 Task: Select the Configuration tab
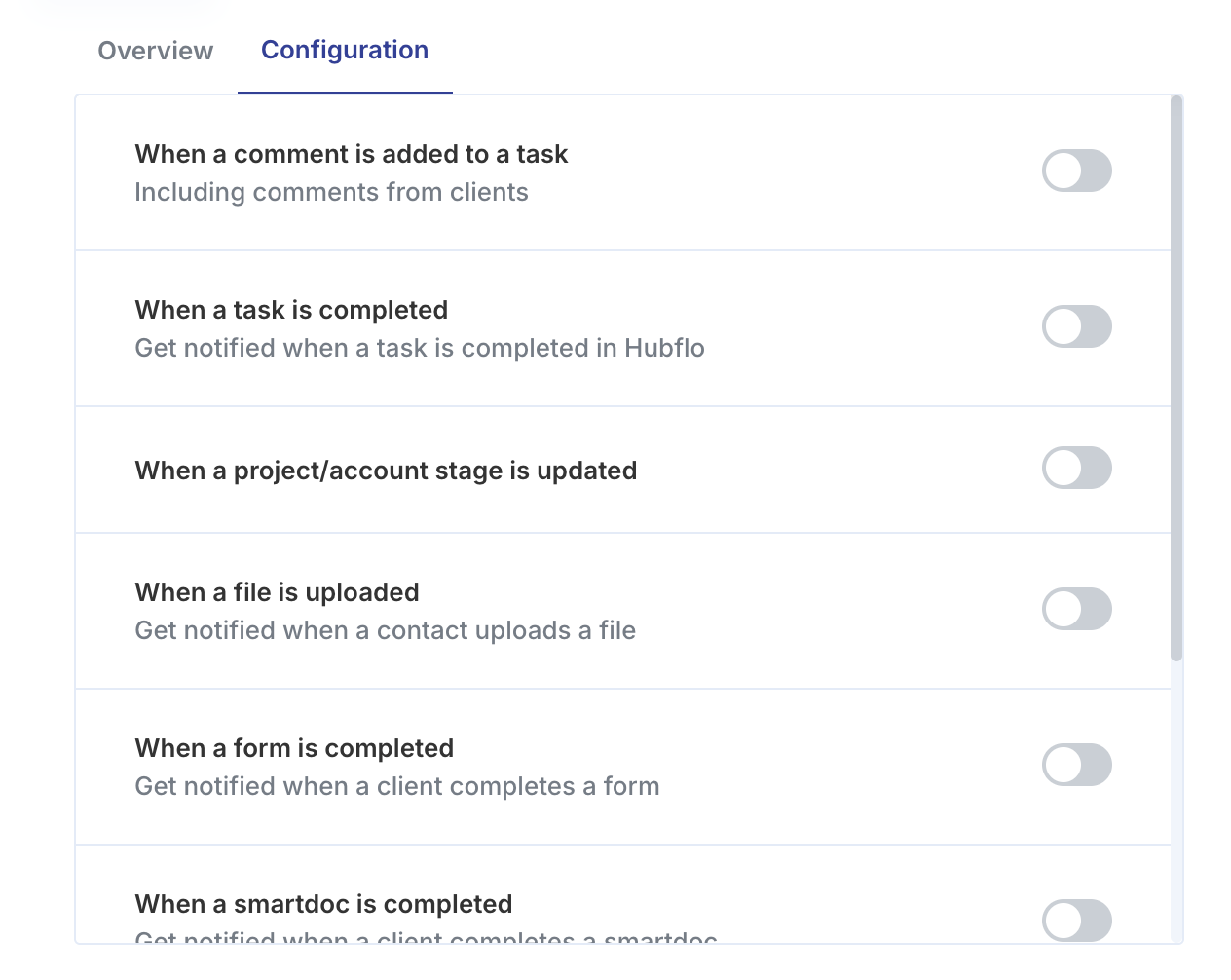[x=345, y=51]
